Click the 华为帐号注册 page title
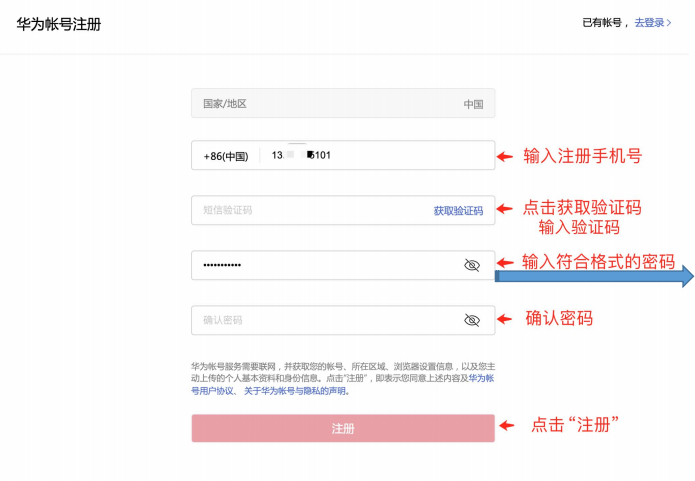 (58, 23)
